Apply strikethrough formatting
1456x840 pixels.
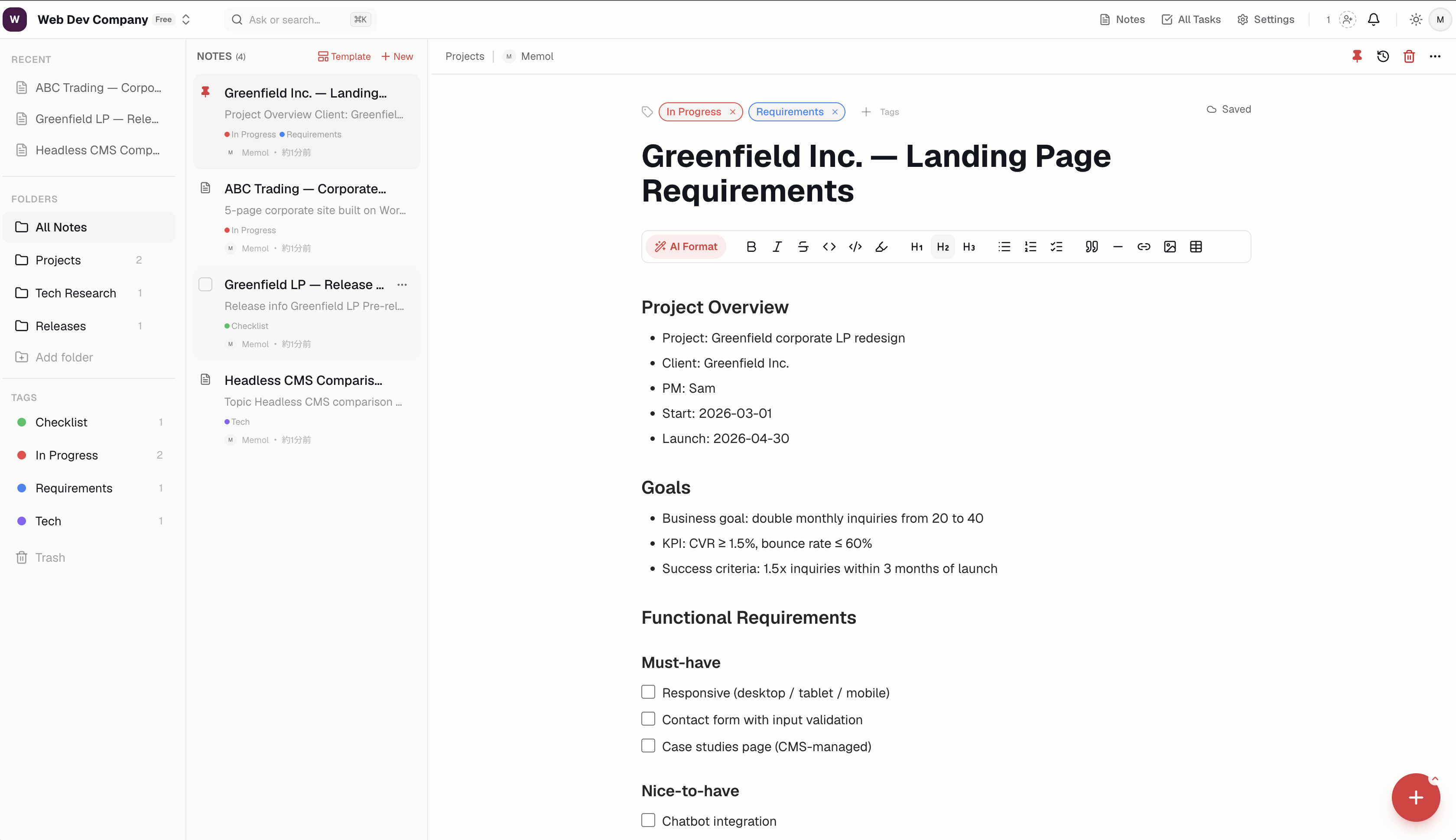[803, 247]
